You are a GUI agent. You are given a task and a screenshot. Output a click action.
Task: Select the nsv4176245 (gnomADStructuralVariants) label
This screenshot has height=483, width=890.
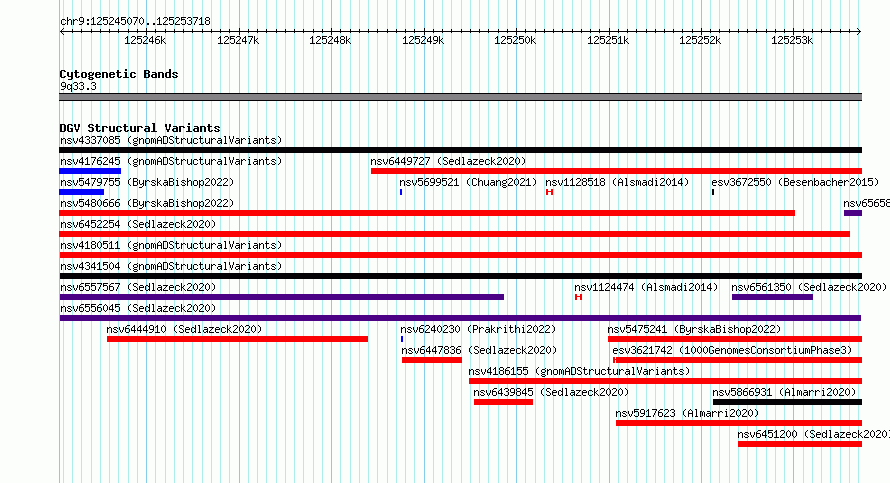tap(171, 161)
